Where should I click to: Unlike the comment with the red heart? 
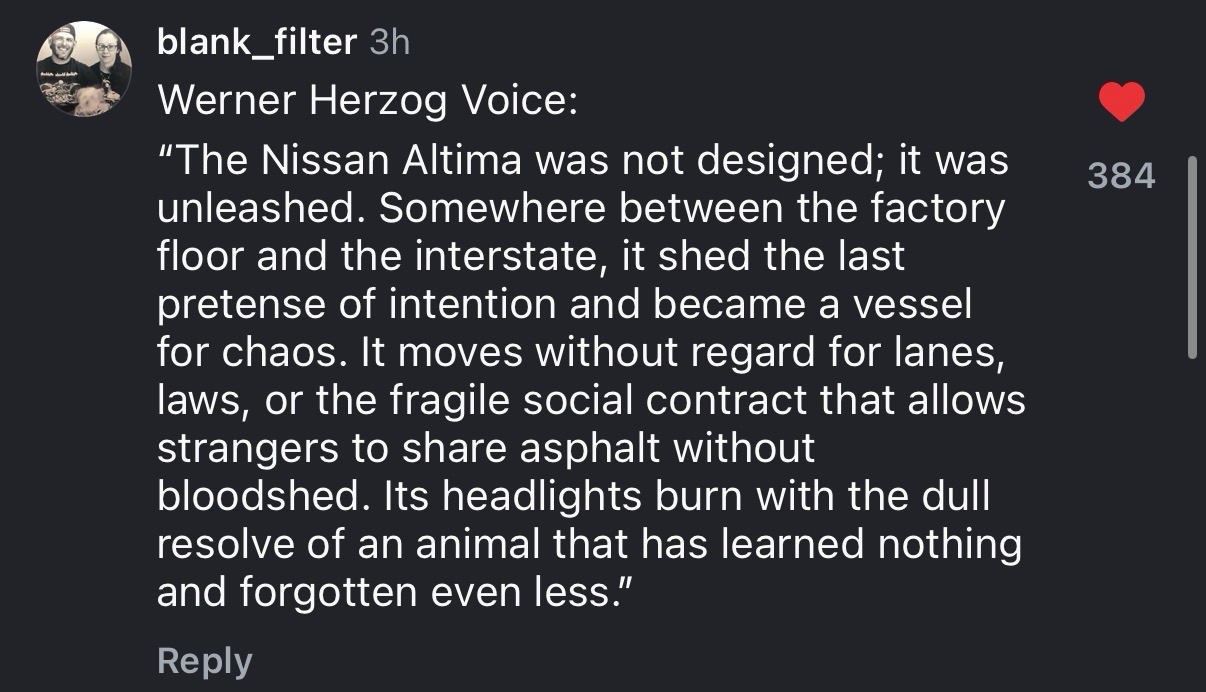click(x=1121, y=103)
